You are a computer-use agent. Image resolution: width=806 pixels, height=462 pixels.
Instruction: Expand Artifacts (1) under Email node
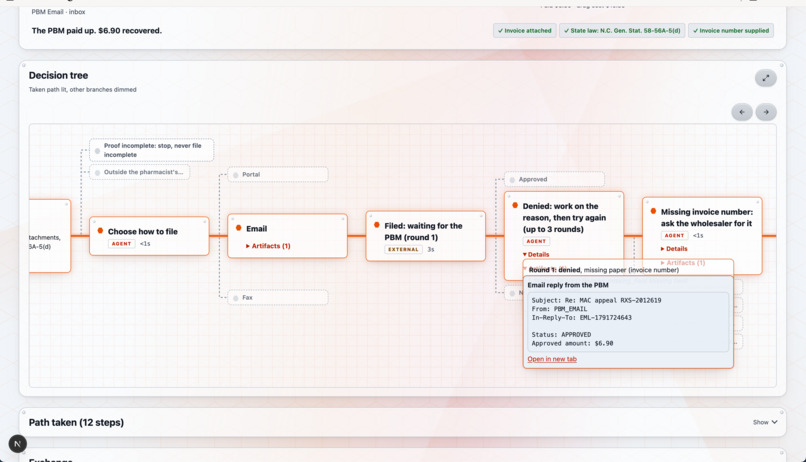[x=268, y=246]
